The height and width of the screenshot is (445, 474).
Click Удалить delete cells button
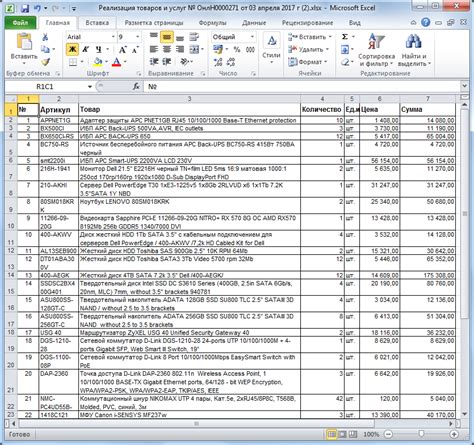(308, 49)
